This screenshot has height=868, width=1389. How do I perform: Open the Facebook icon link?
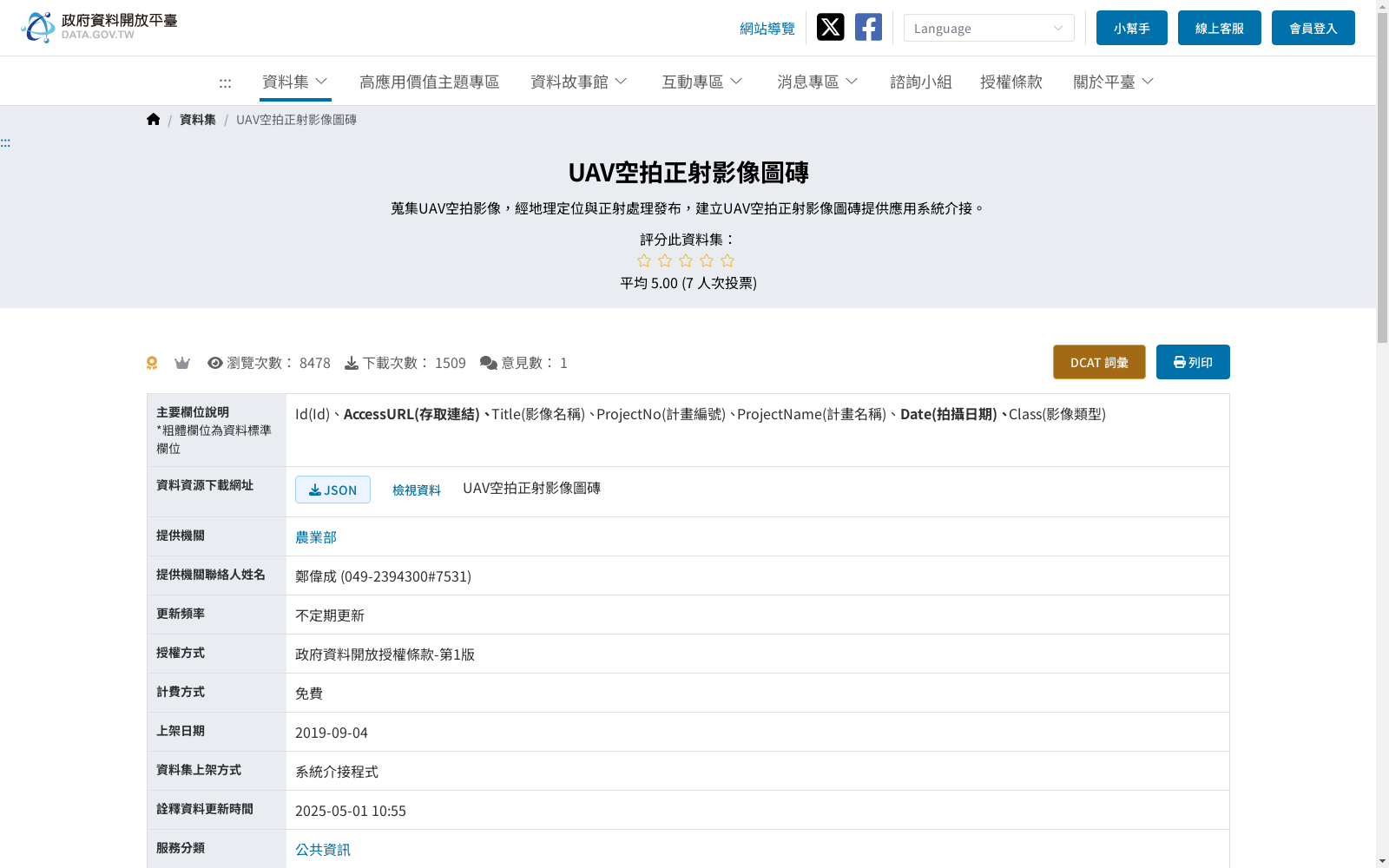click(x=868, y=27)
